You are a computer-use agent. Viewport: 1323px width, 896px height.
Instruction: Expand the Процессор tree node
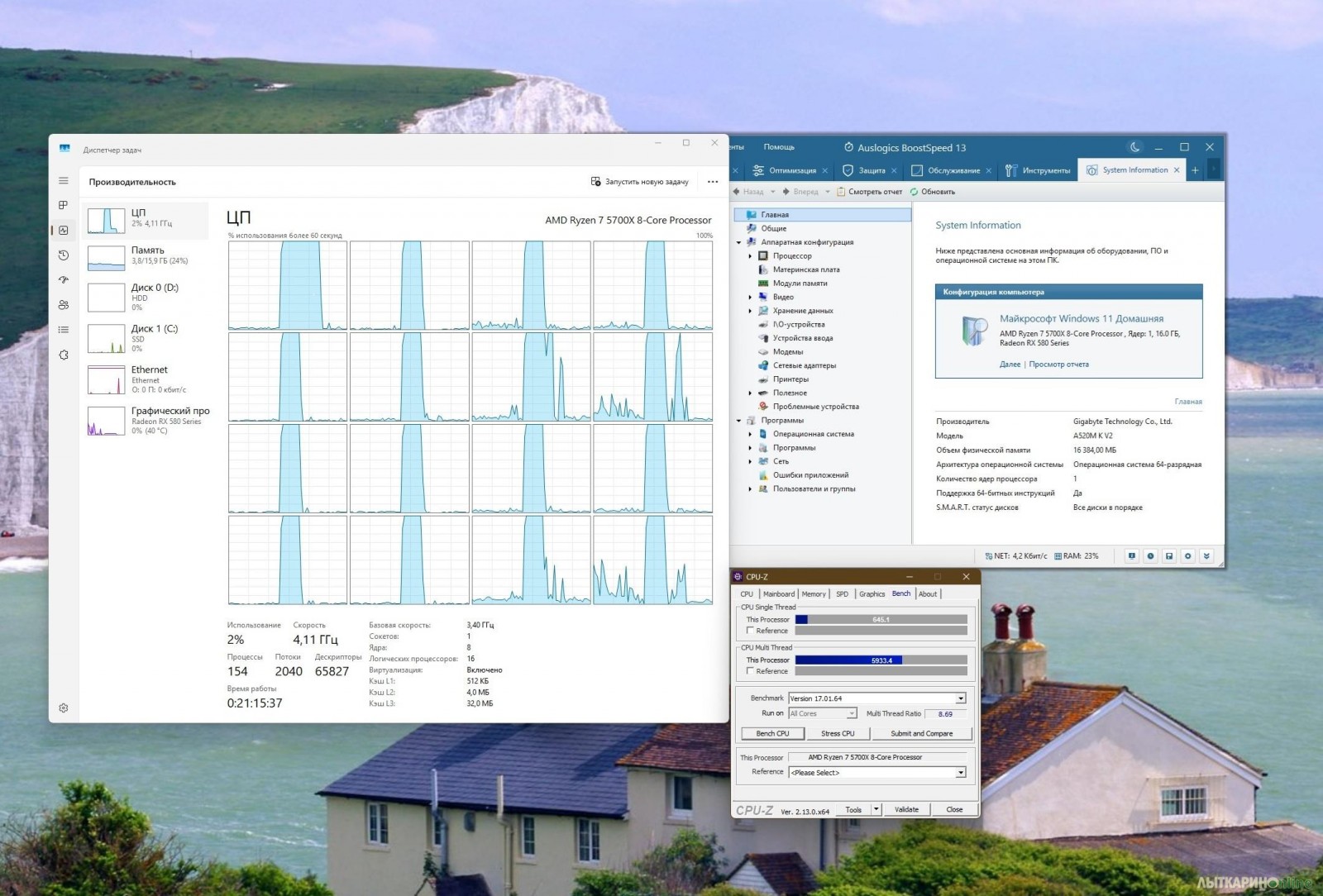(751, 256)
